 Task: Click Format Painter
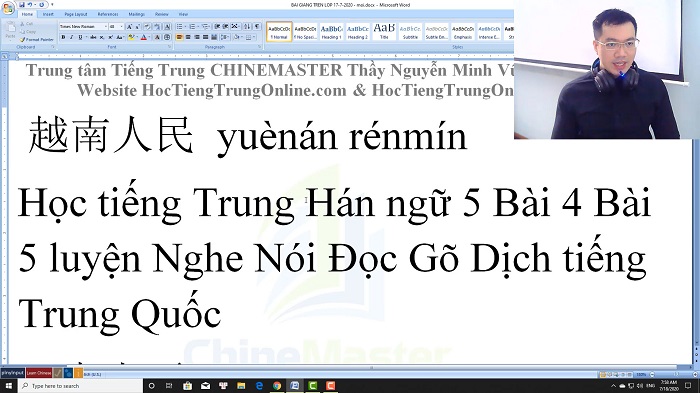[x=37, y=39]
